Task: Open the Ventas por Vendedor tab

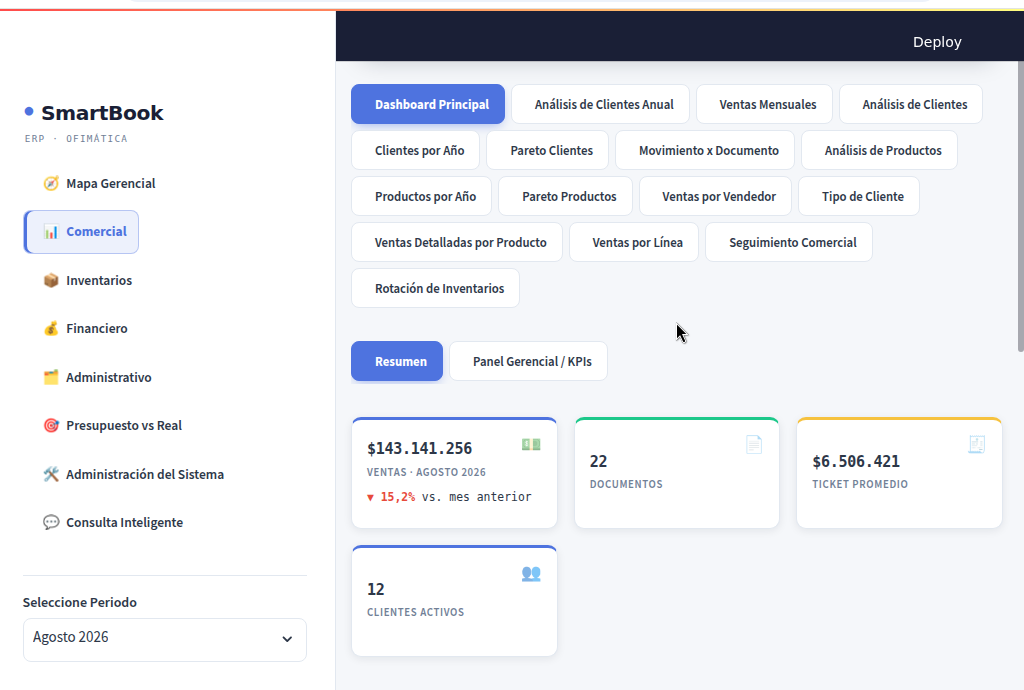Action: click(716, 196)
